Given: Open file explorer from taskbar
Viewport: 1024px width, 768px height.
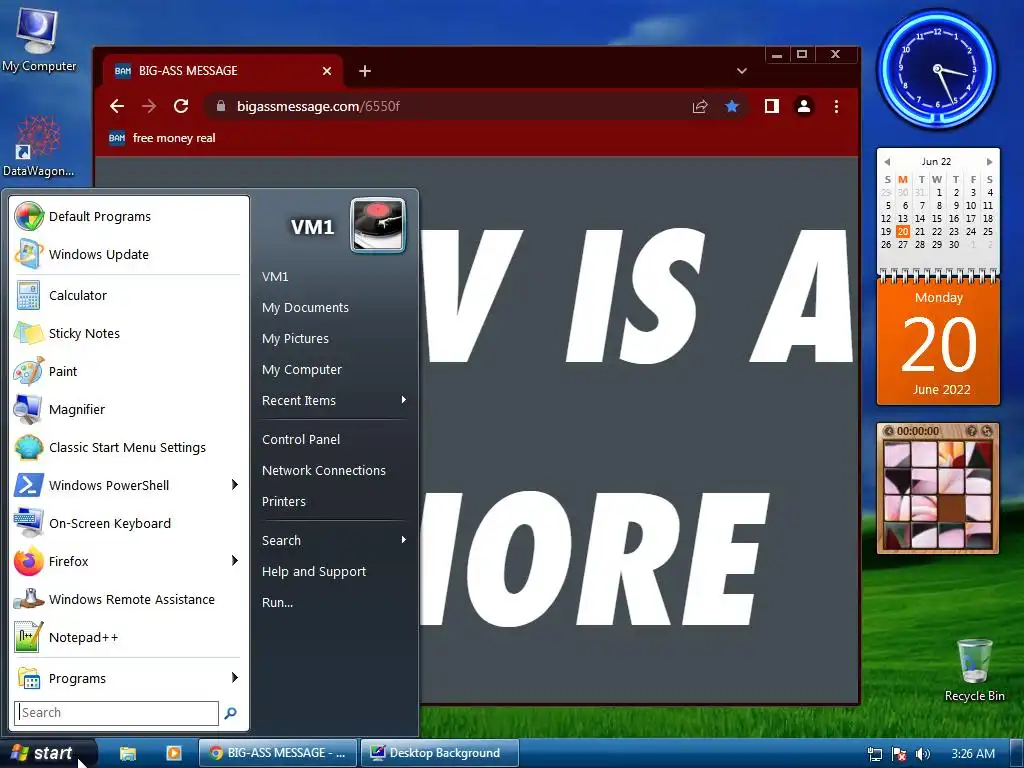Looking at the screenshot, I should 128,753.
